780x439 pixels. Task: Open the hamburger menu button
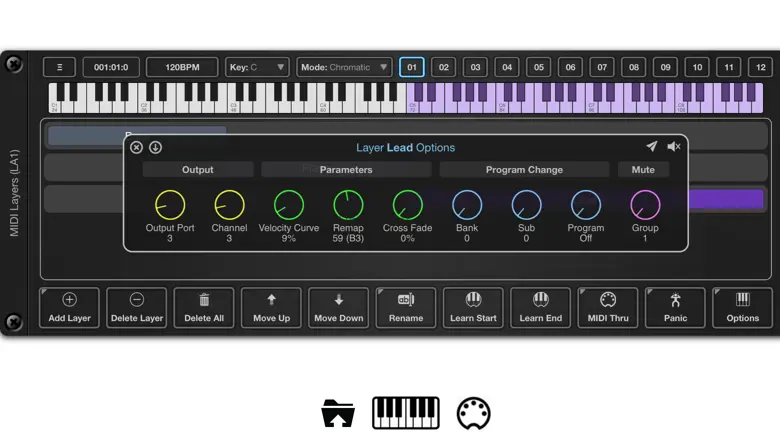(59, 67)
